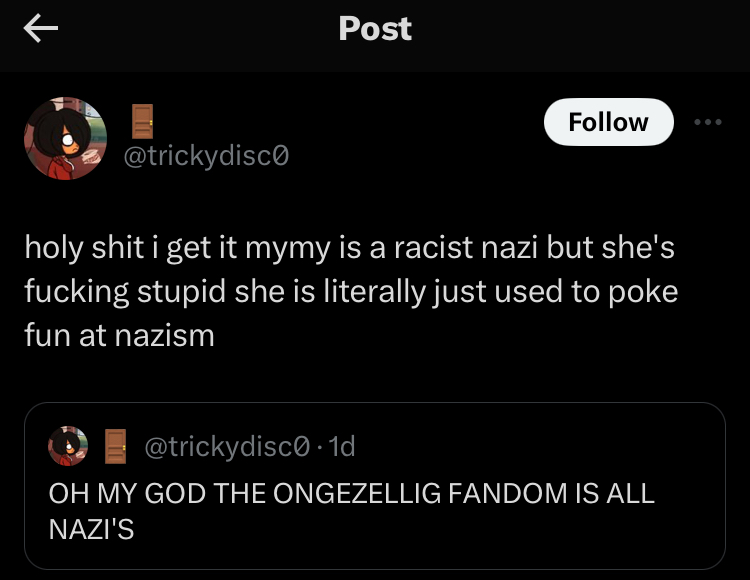Click main post text starting 'holy shit'
The image size is (750, 580).
point(351,291)
